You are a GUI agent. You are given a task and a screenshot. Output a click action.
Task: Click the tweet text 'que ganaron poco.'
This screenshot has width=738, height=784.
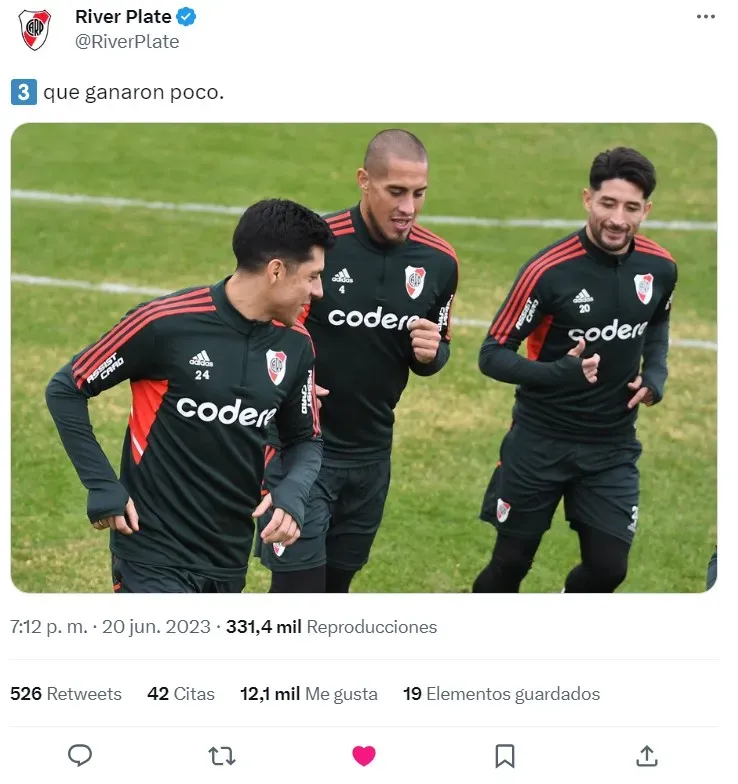[x=134, y=94]
